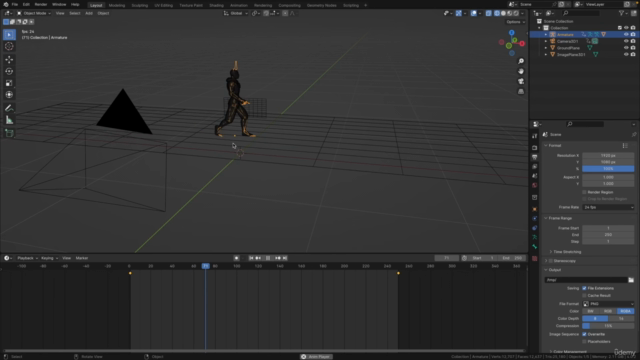
Task: Open the File menu
Action: pos(15,4)
